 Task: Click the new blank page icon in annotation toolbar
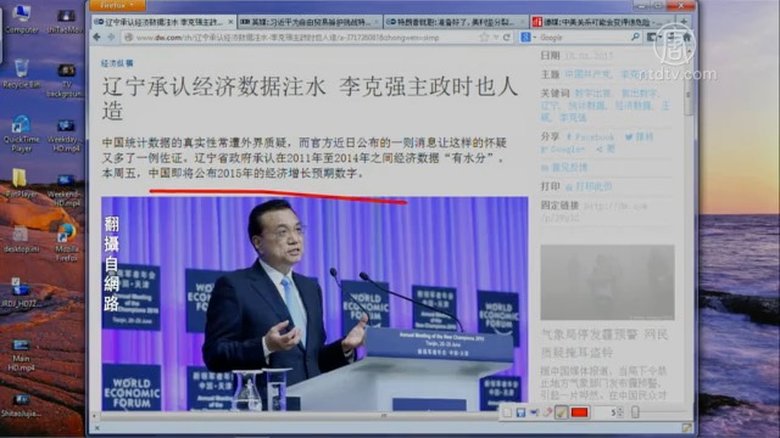tap(508, 412)
